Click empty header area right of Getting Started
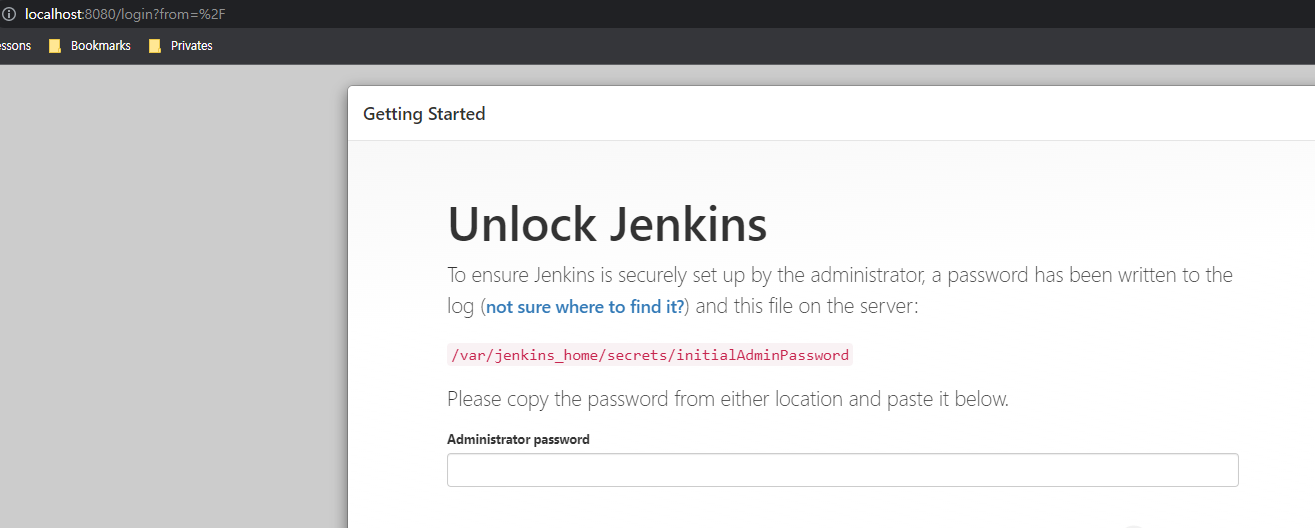The image size is (1315, 528). pos(900,114)
